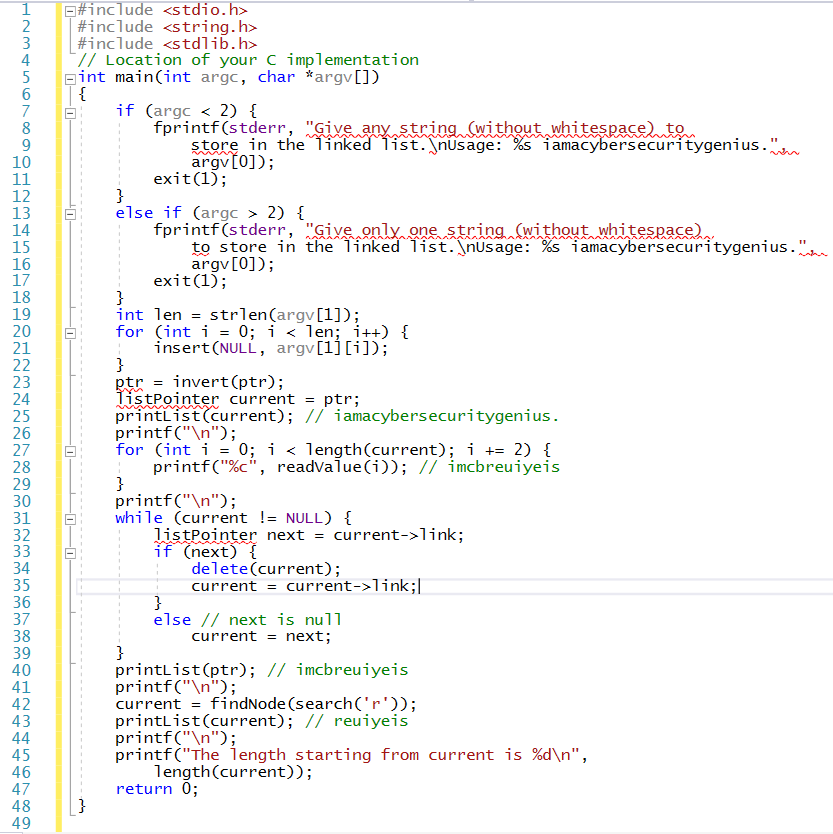Screen dimensions: 833x834
Task: Click 'strlen' call on line 19
Action: pos(238,315)
